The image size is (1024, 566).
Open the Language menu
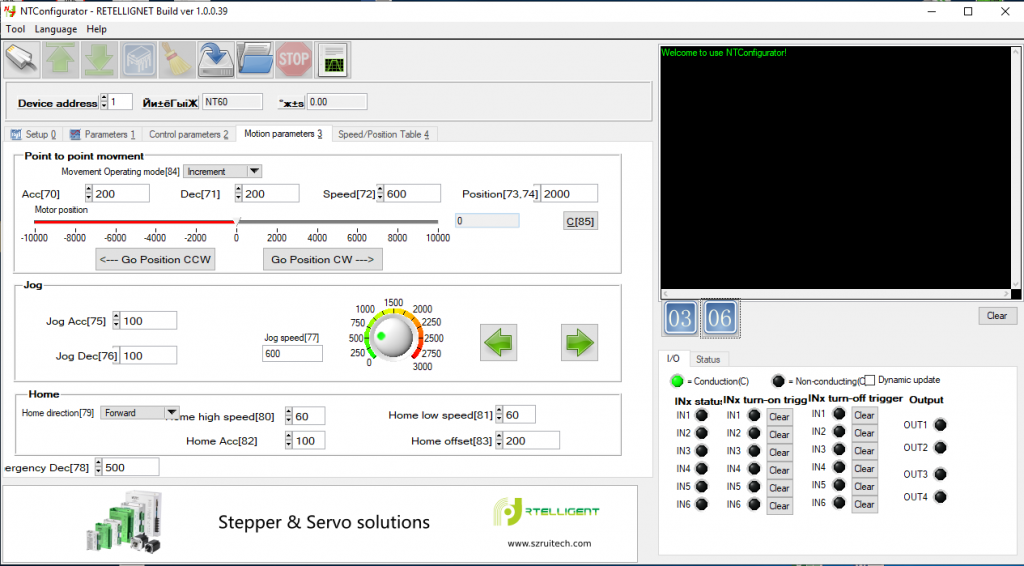(x=55, y=29)
